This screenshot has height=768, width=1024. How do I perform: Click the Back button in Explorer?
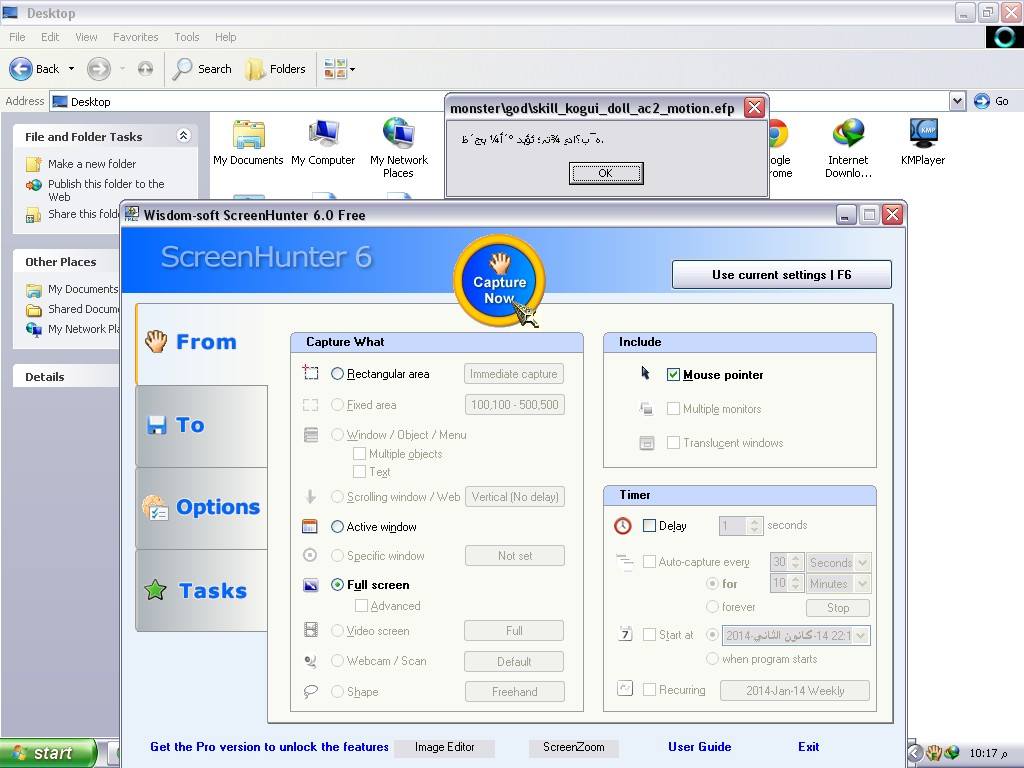click(35, 69)
